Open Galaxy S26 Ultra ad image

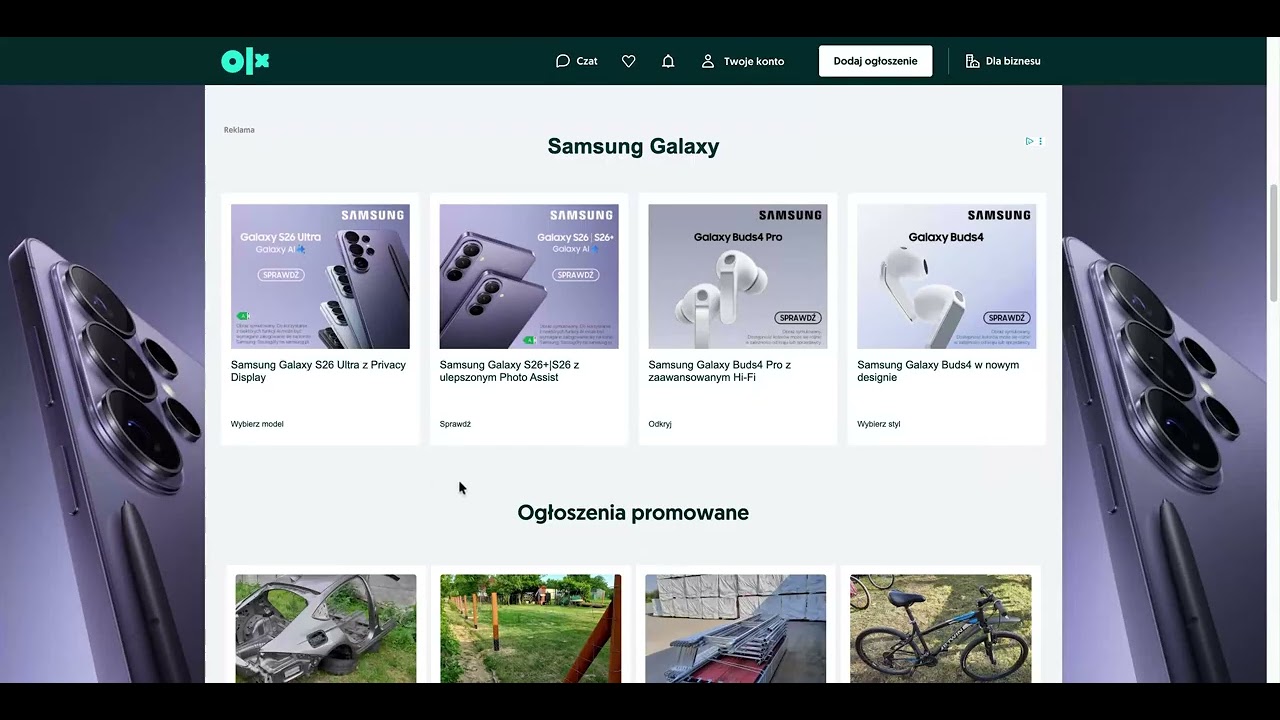320,276
